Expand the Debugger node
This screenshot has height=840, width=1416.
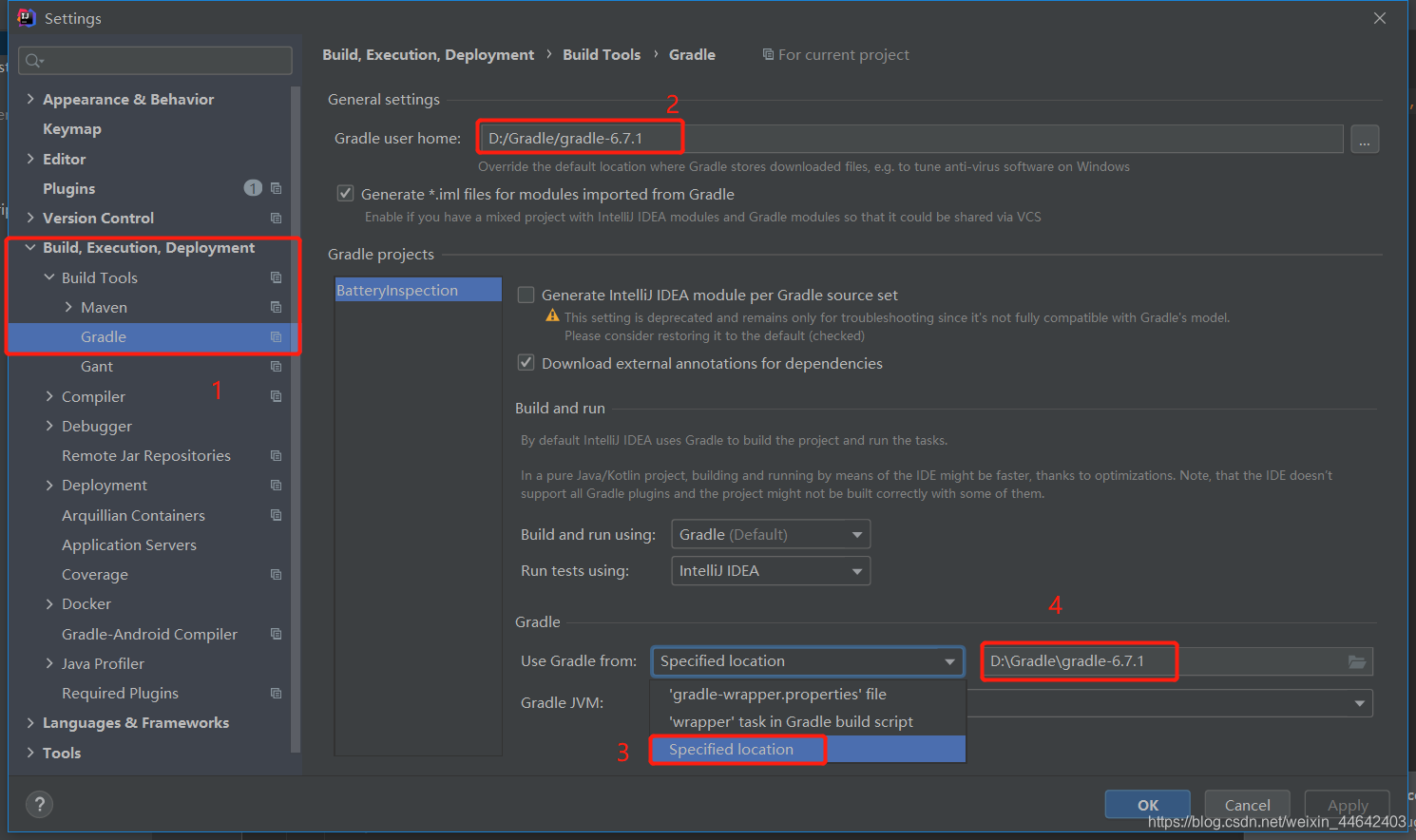tap(49, 426)
